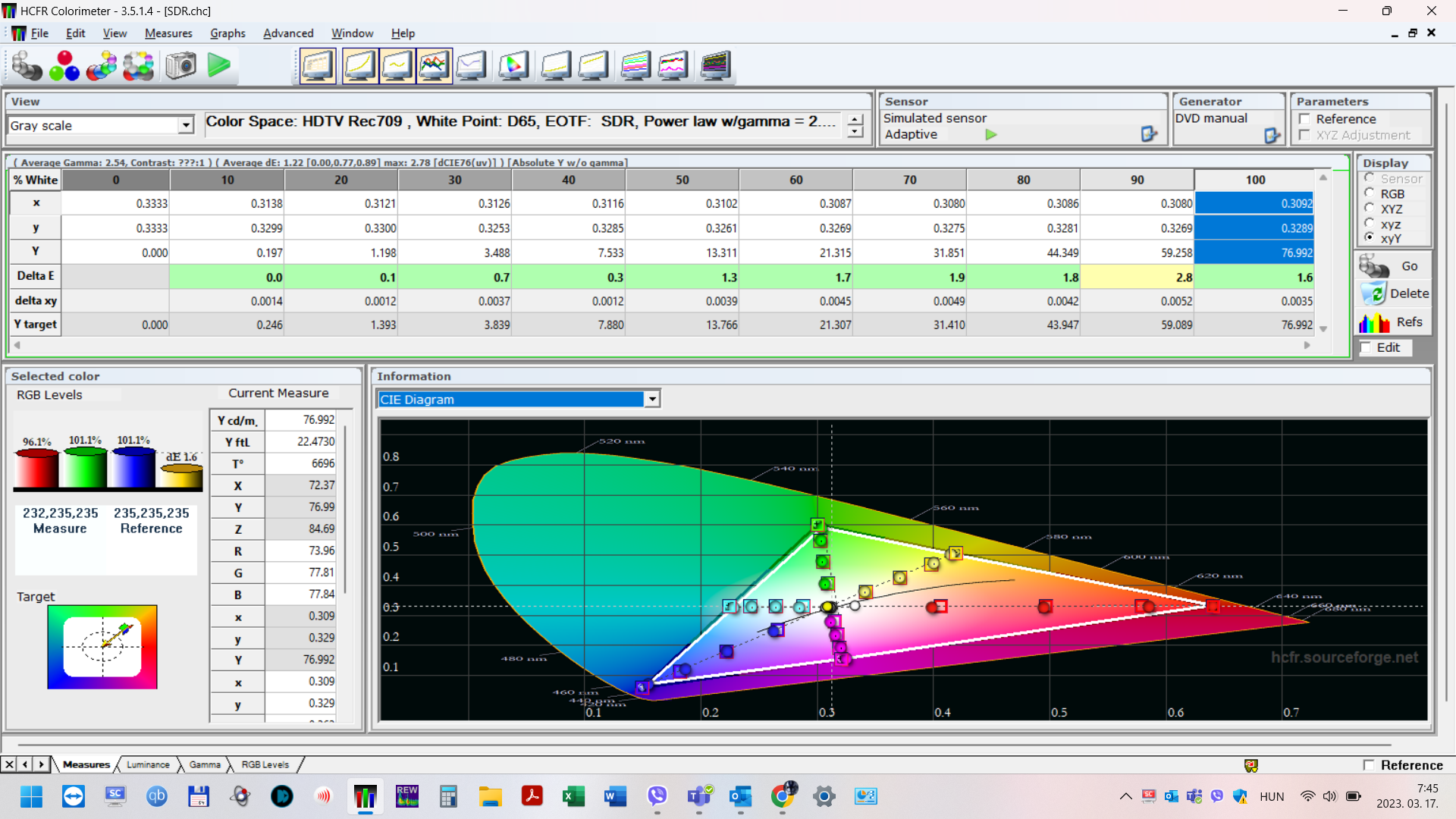Image resolution: width=1456 pixels, height=819 pixels.
Task: Click the sensor configure icon
Action: click(1149, 134)
